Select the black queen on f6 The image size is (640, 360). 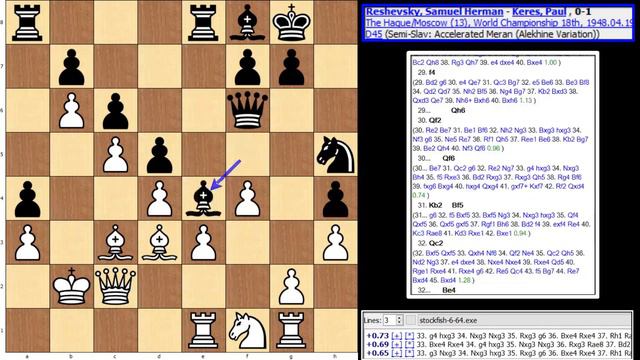(247, 110)
